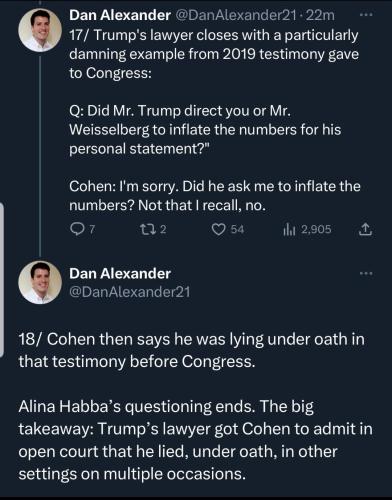Visit @DanAlexander21 handle under tweet 18 name
Image resolution: width=392 pixels, height=500 pixels.
click(130, 292)
